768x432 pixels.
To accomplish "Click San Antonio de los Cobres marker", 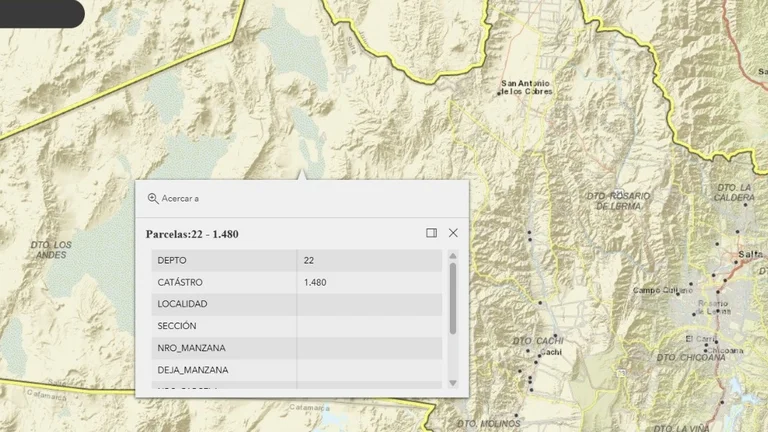I will [x=499, y=93].
